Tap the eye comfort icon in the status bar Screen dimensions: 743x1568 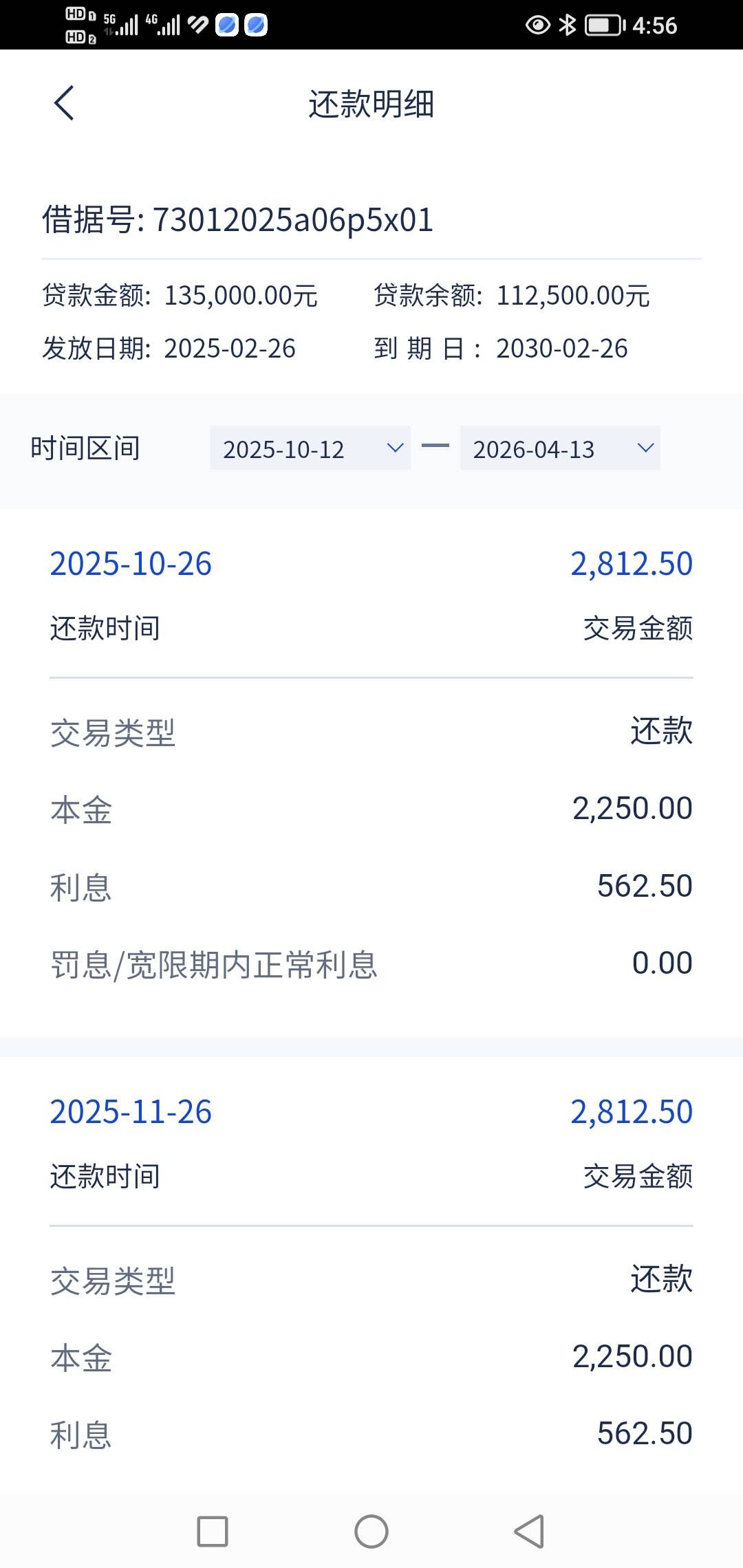[x=537, y=25]
